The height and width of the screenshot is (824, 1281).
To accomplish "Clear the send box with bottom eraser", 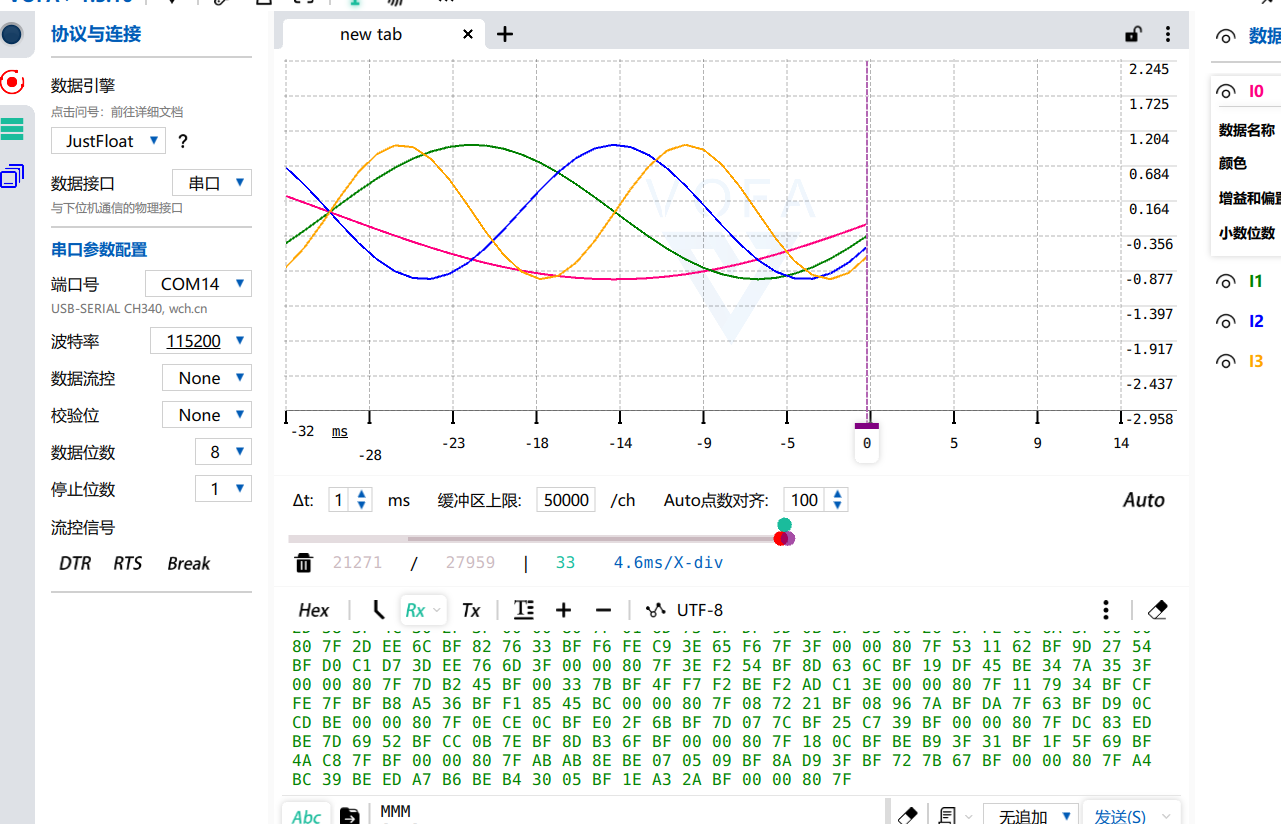I will pos(907,815).
